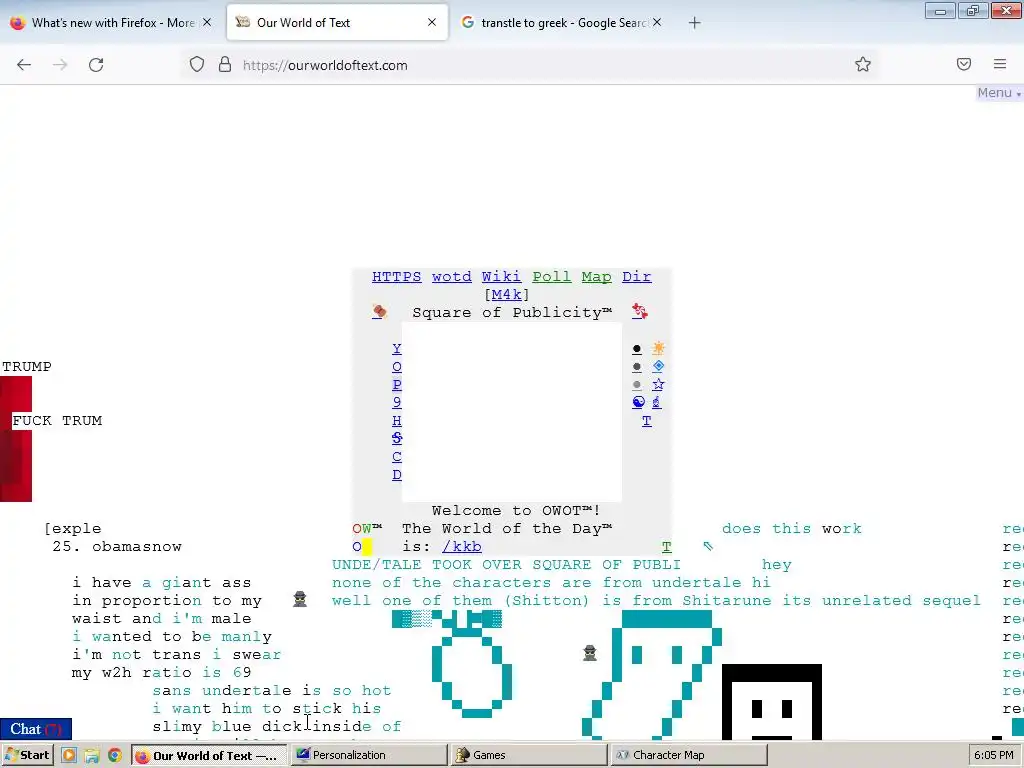Click the light gray circle link
Image resolution: width=1024 pixels, height=768 pixels.
coord(637,385)
